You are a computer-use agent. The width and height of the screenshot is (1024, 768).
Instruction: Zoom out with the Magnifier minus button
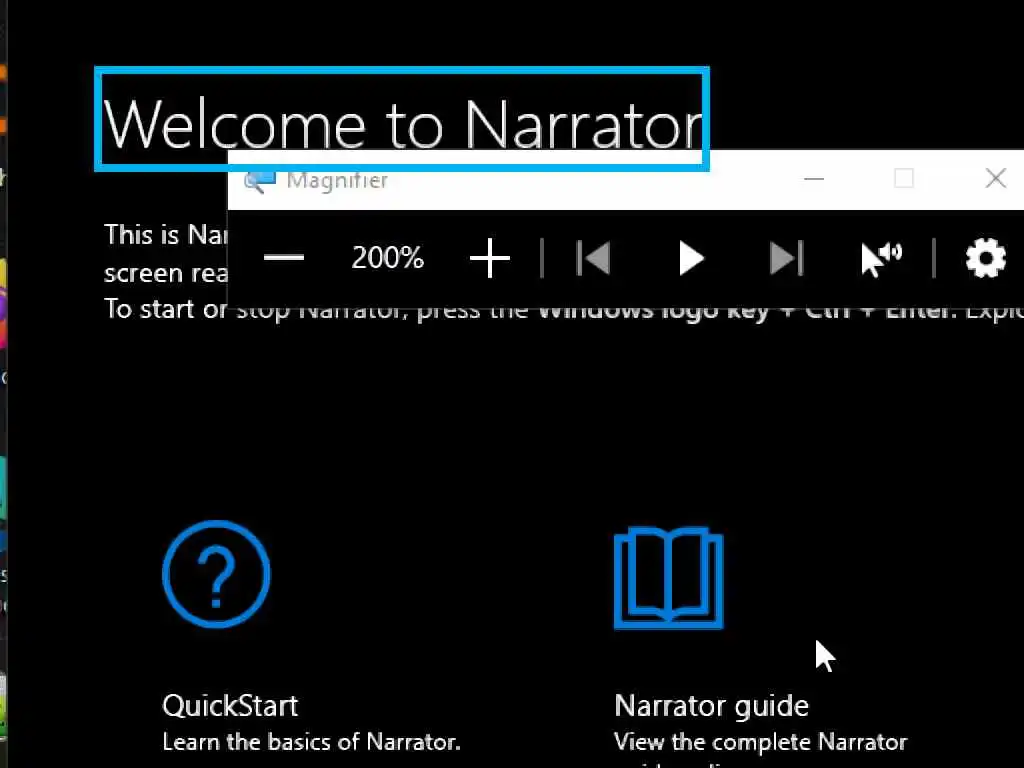pos(283,258)
